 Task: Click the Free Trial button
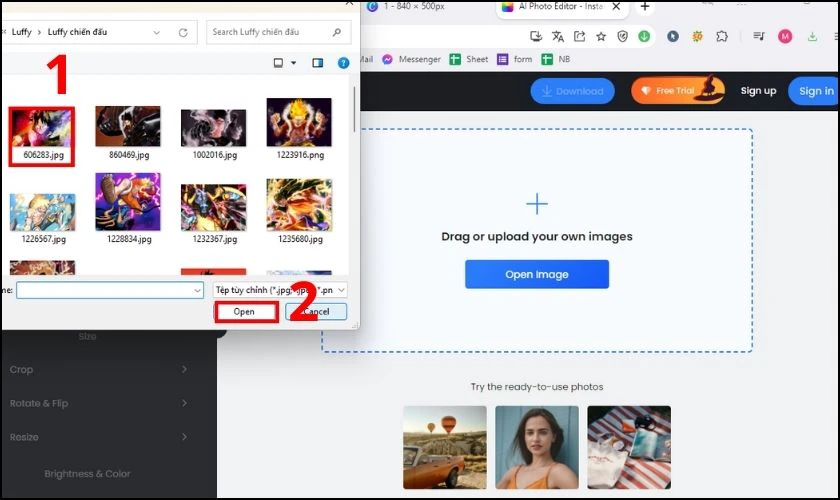(678, 91)
